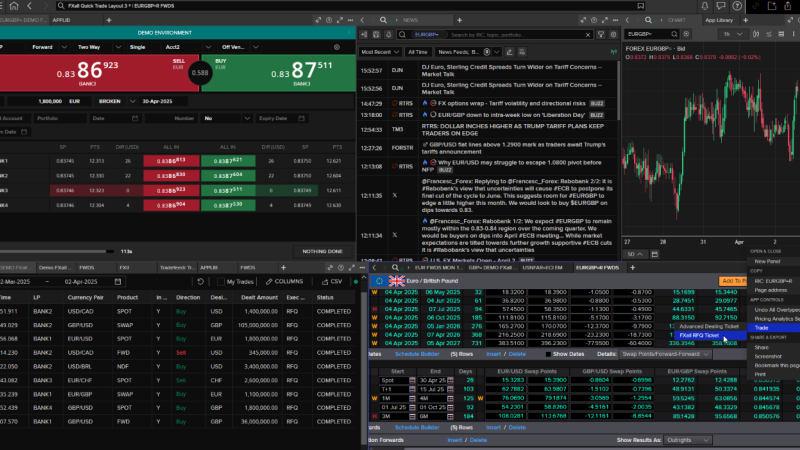The image size is (800, 450).
Task: Select the USD/BRL NDF row in blotter
Action: 179,367
